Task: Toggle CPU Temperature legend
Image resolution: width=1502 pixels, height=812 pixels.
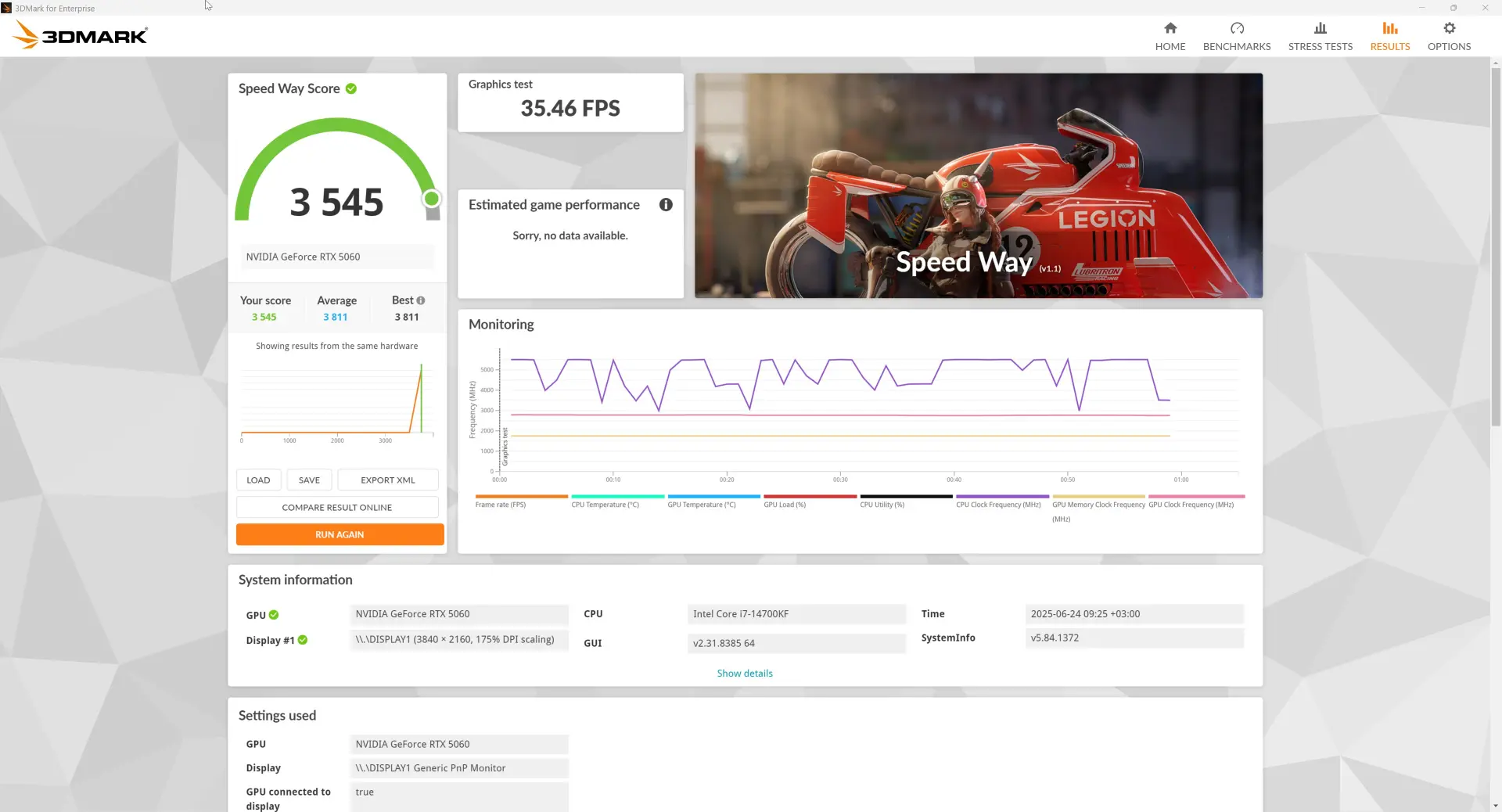Action: coord(617,501)
